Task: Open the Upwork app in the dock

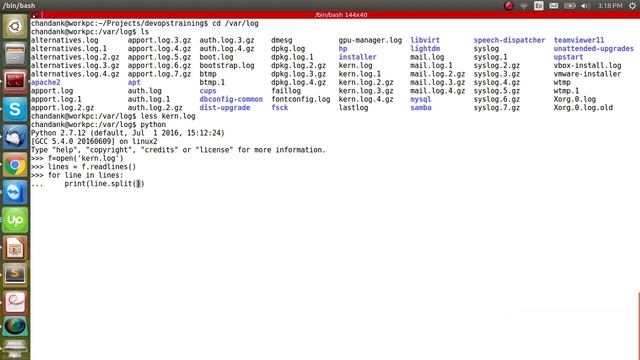Action: tap(15, 220)
